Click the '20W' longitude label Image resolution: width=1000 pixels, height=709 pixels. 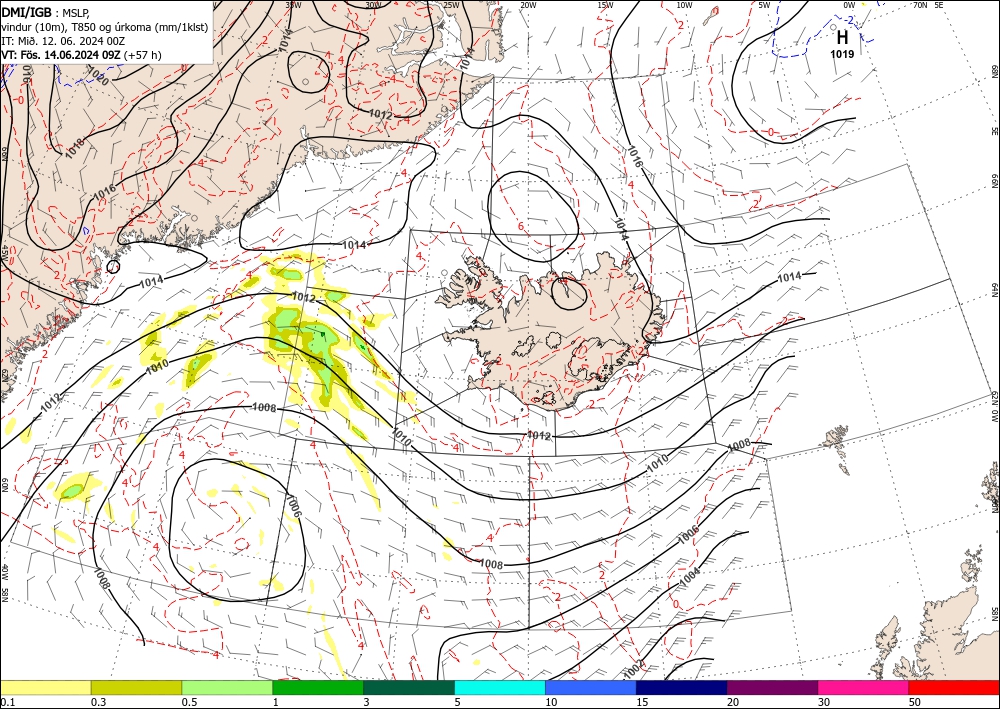527,5
